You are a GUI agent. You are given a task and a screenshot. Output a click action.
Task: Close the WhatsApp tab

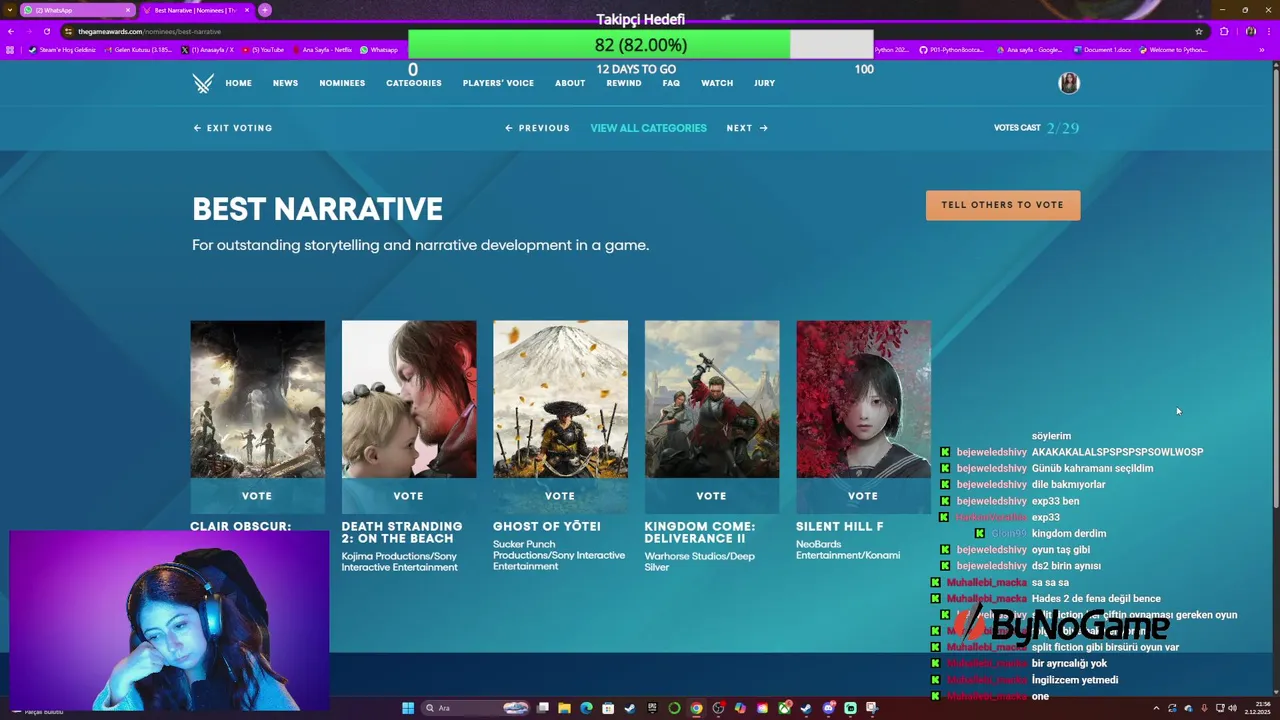point(128,10)
